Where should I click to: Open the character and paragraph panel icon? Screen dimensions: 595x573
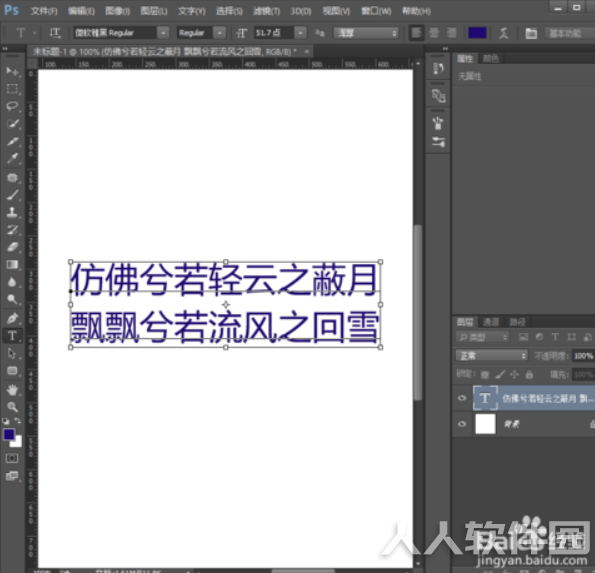[531, 33]
